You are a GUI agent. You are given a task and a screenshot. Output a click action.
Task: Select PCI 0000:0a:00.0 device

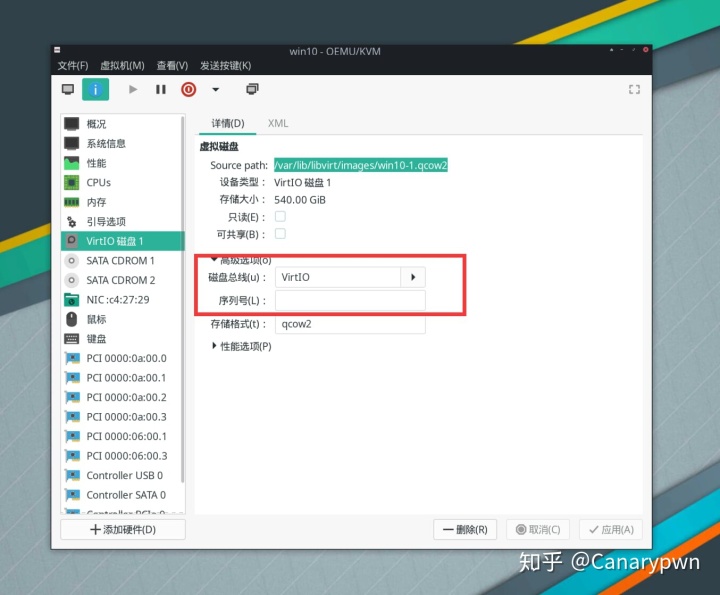click(123, 358)
